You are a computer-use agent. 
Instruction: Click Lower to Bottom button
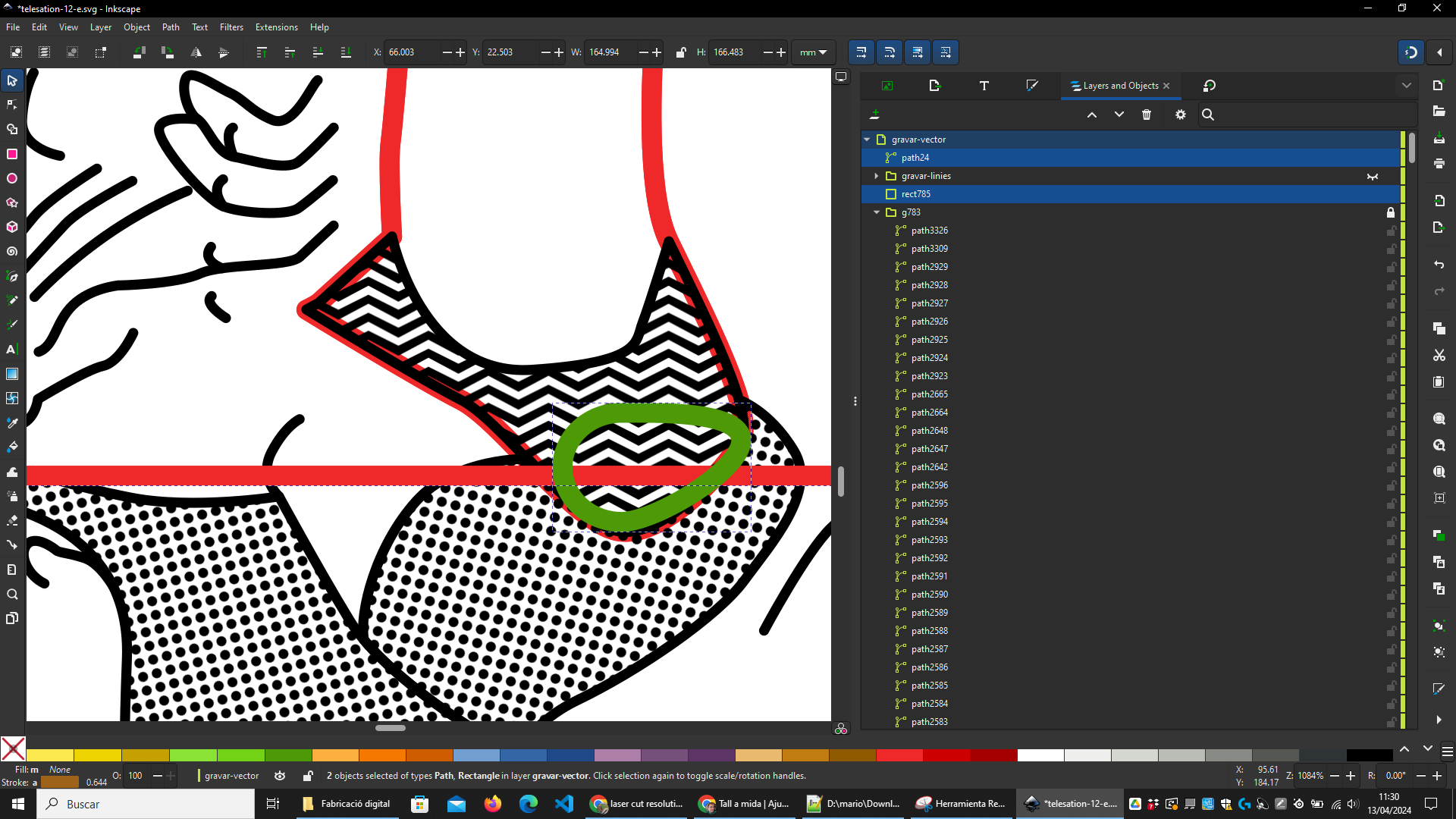pos(346,52)
